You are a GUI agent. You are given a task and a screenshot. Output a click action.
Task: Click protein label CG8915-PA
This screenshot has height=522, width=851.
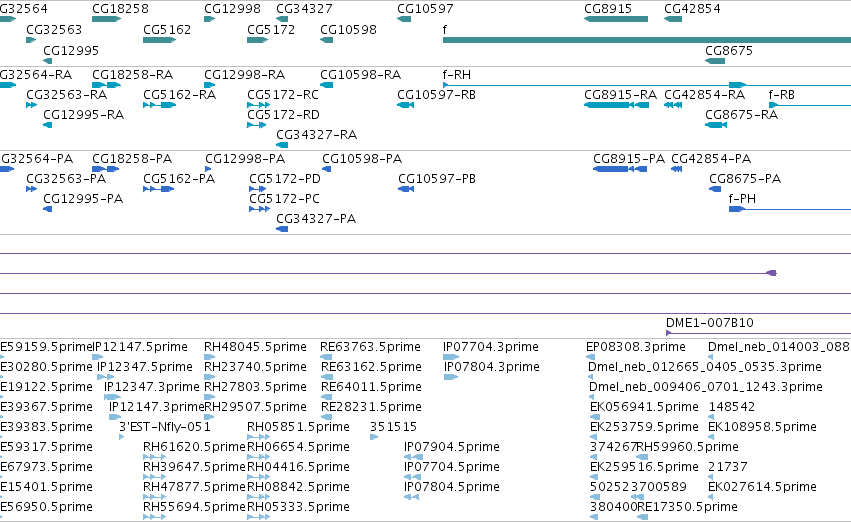(x=628, y=159)
